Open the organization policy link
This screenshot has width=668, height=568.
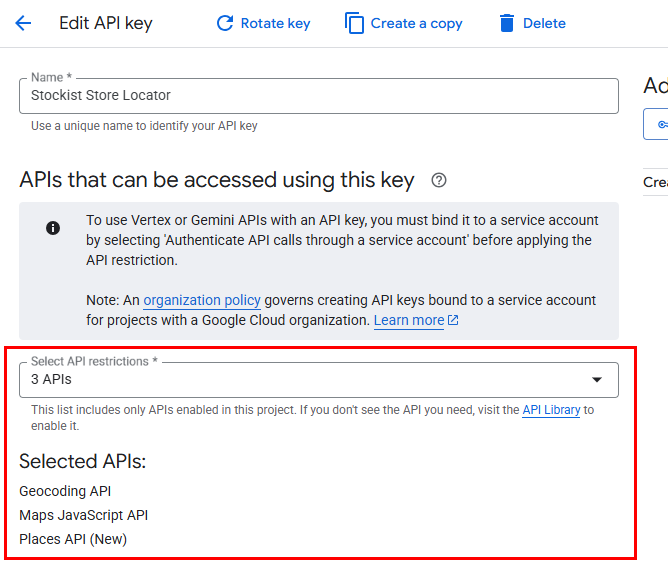202,300
